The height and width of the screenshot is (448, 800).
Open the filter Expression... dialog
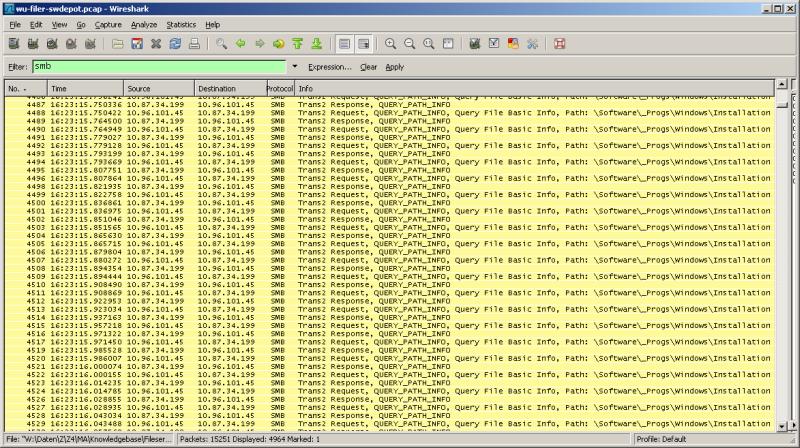330,67
